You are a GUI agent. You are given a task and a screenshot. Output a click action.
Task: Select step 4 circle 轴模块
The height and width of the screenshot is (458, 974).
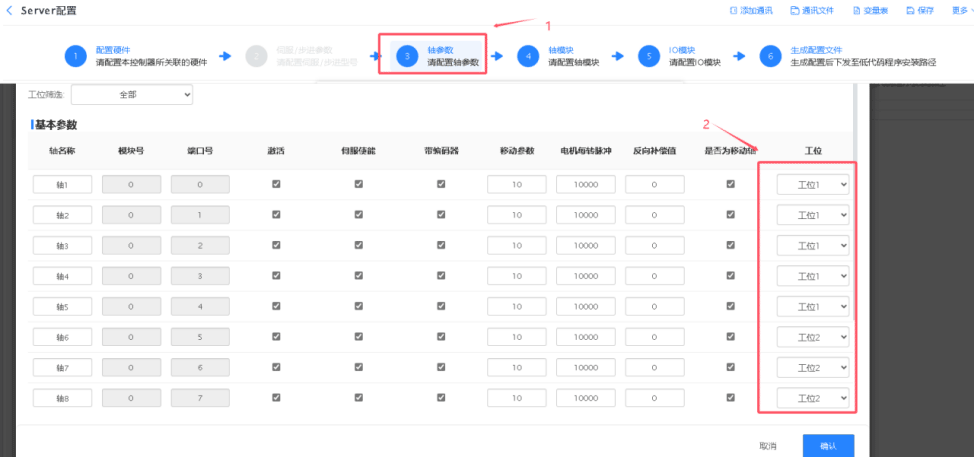point(529,56)
